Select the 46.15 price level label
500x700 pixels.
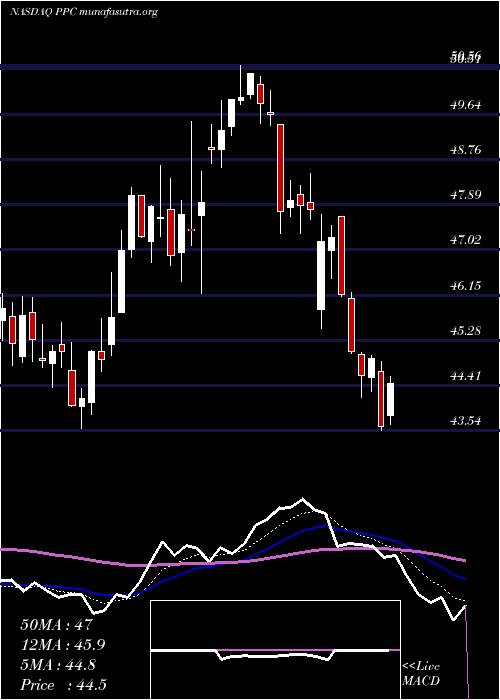466,285
